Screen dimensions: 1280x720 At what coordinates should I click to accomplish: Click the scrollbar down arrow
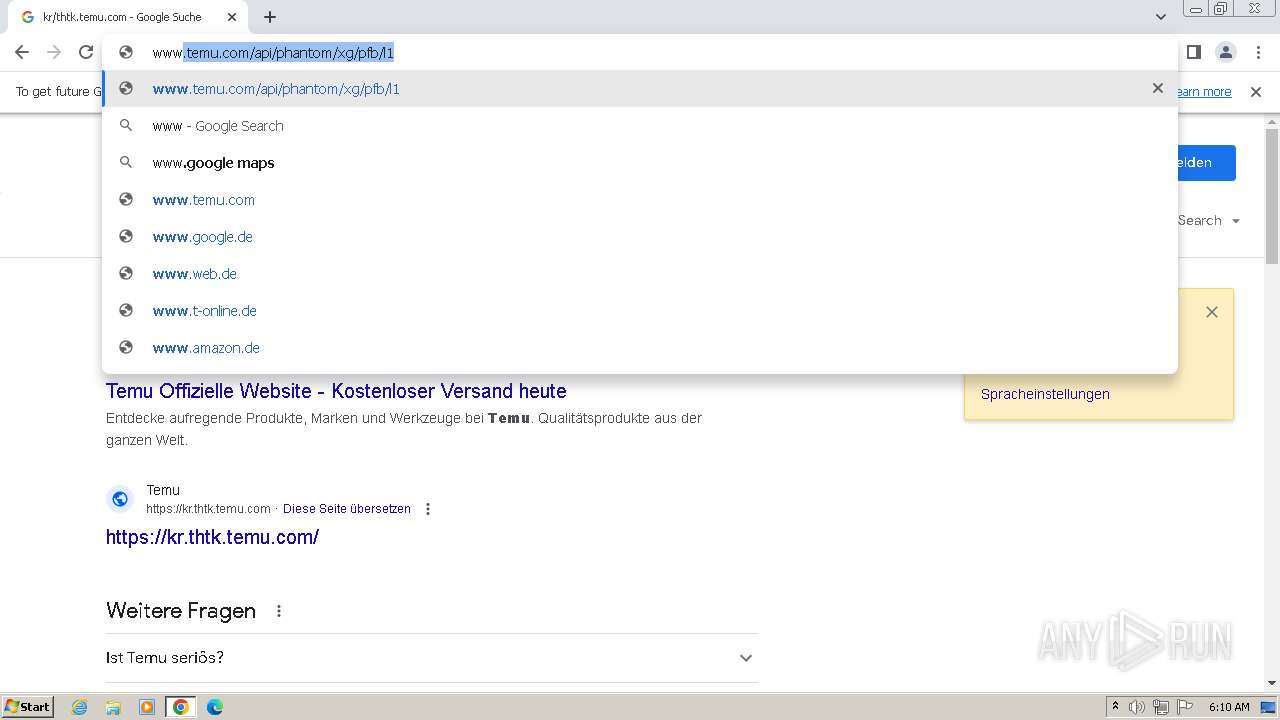tap(1272, 683)
